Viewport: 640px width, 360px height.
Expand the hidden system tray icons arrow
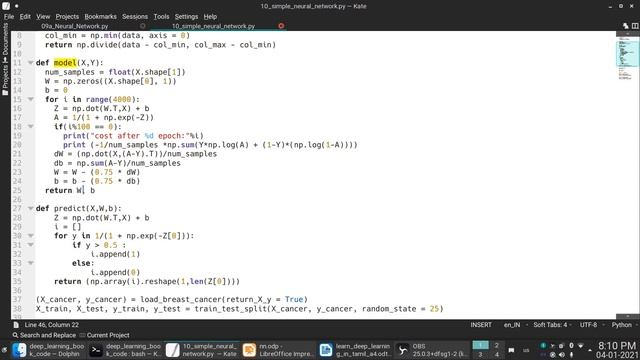(590, 350)
